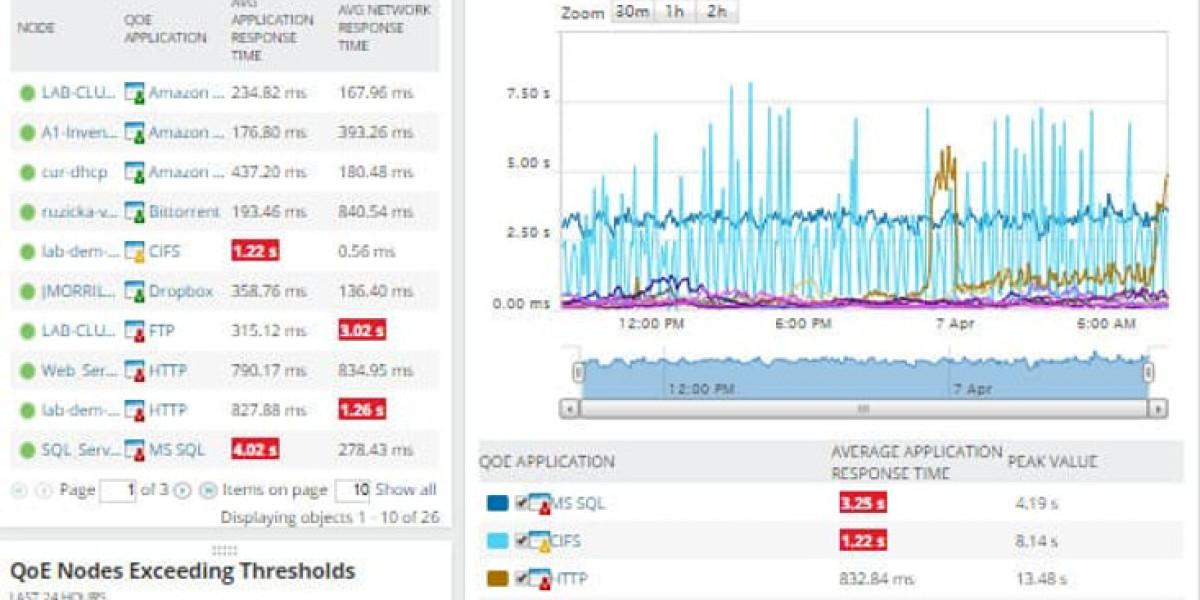
Task: Uncheck the CIFS series checkbox
Action: click(x=521, y=541)
